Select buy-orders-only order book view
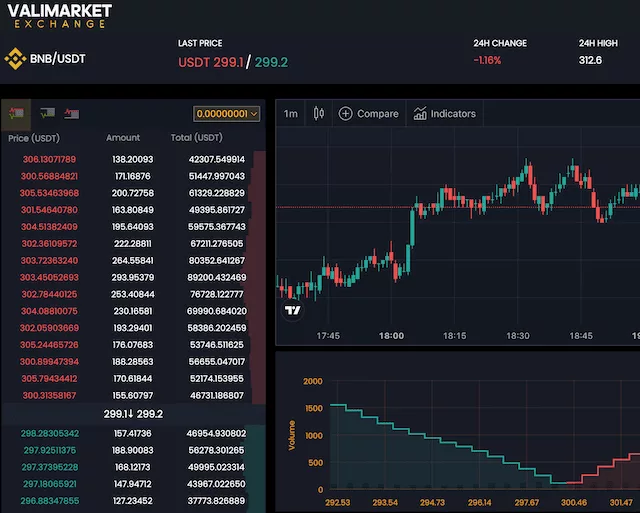Viewport: 640px width, 513px height. (x=47, y=113)
